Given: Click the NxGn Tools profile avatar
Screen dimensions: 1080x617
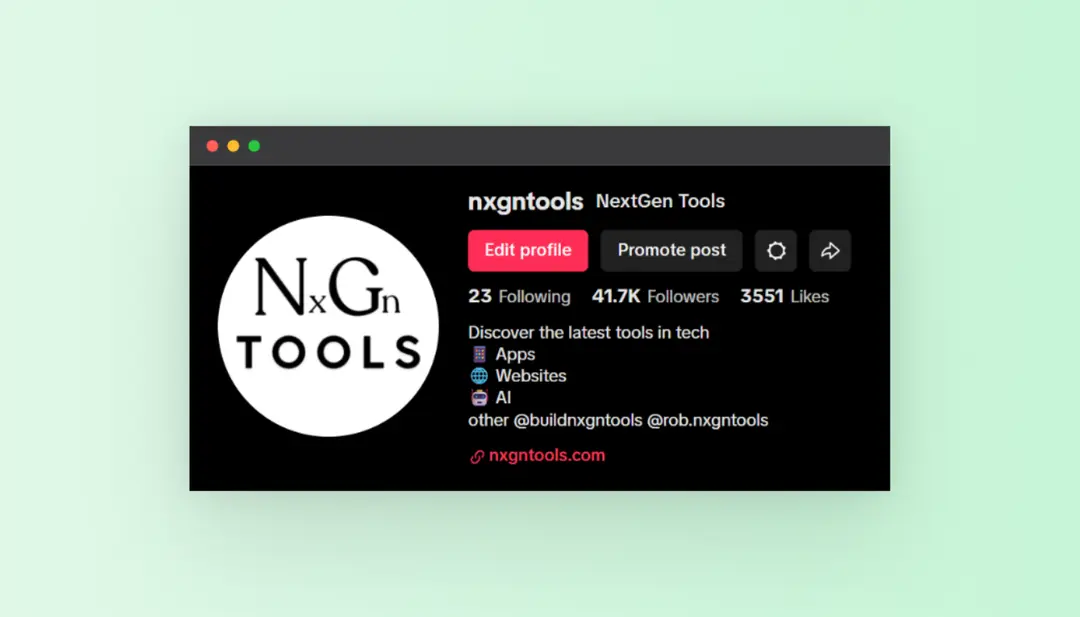Looking at the screenshot, I should [328, 326].
